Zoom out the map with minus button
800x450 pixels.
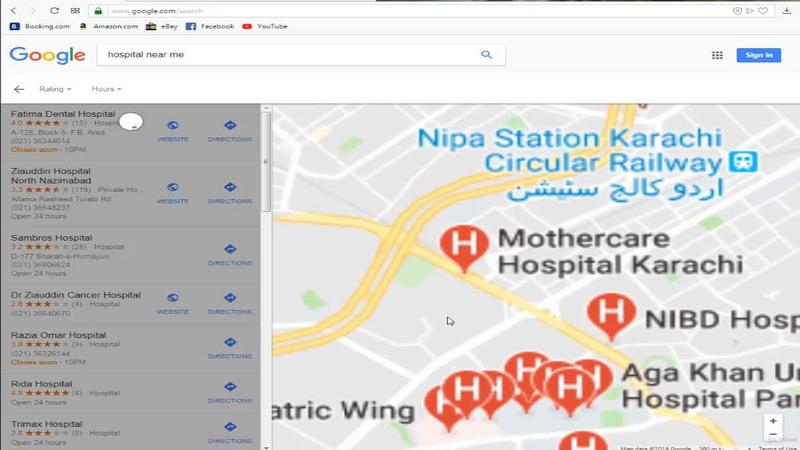773,435
